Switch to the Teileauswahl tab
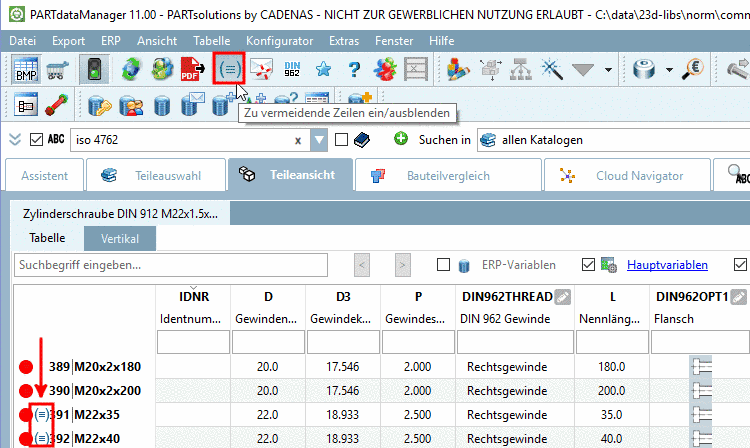Screen dimensions: 750x448 click(156, 175)
